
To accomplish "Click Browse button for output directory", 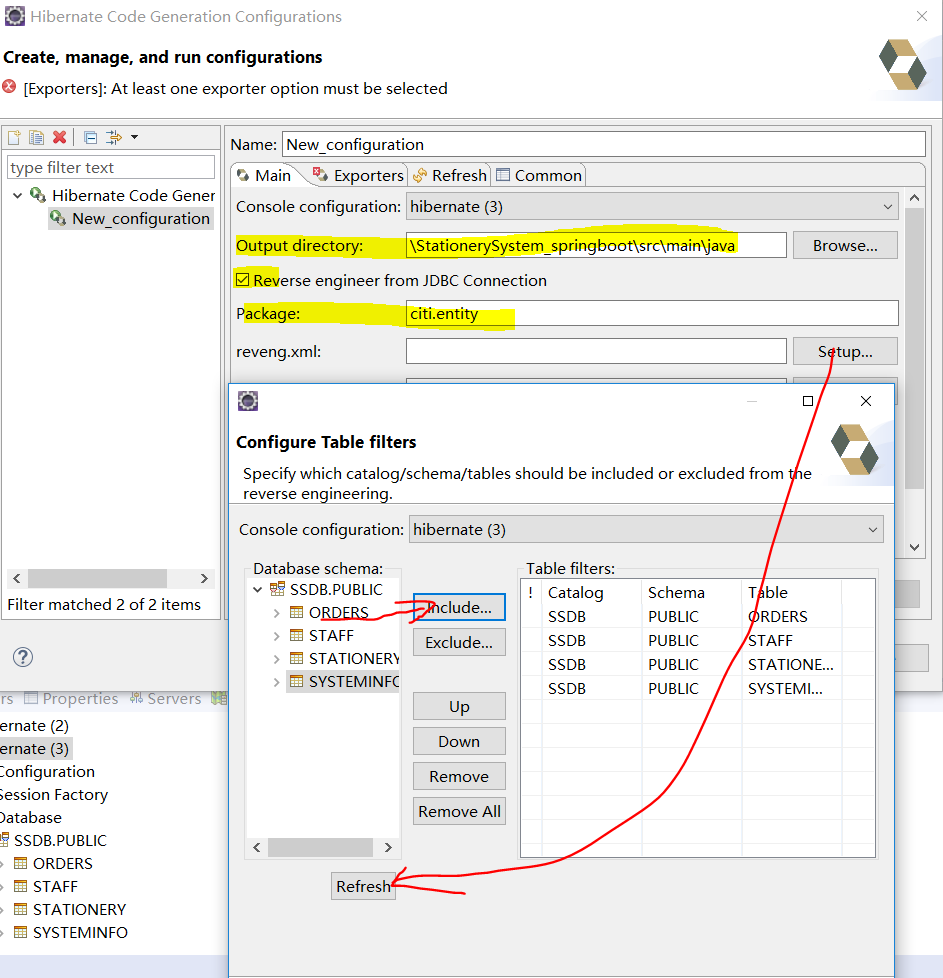I will tap(845, 246).
